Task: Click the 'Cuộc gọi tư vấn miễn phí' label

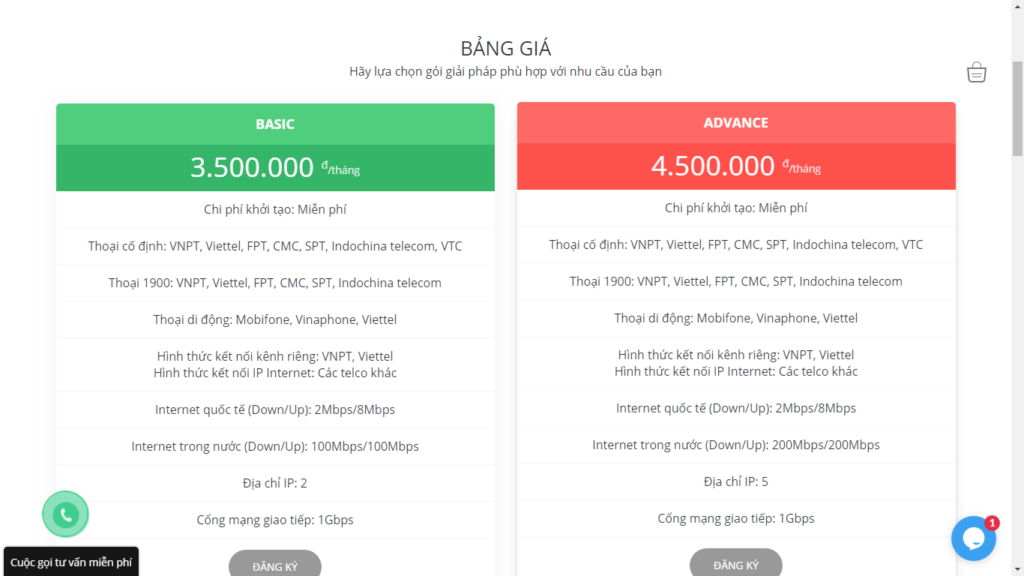Action: (x=71, y=562)
